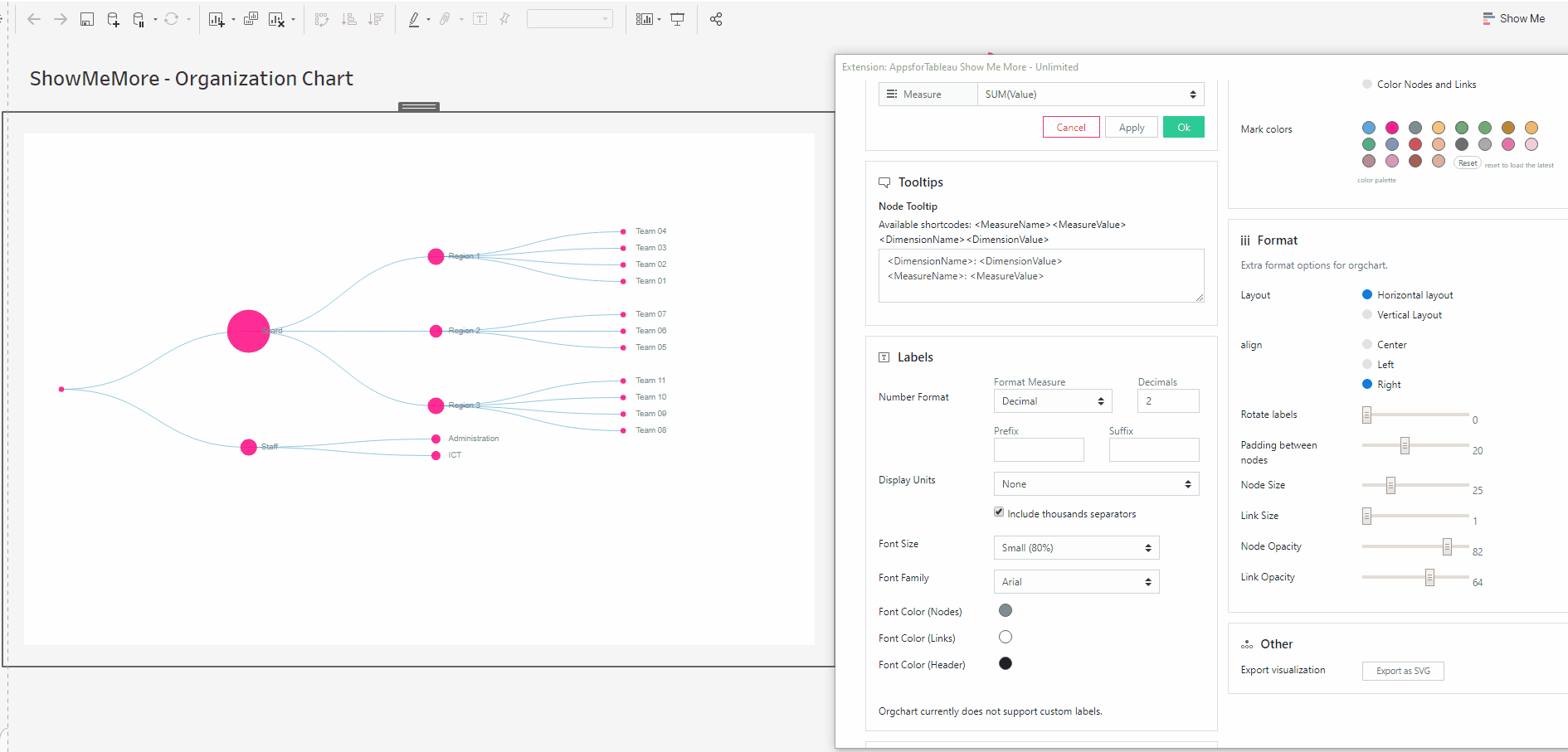The height and width of the screenshot is (752, 1568).
Task: Click the Node Size slider handle
Action: click(1390, 485)
